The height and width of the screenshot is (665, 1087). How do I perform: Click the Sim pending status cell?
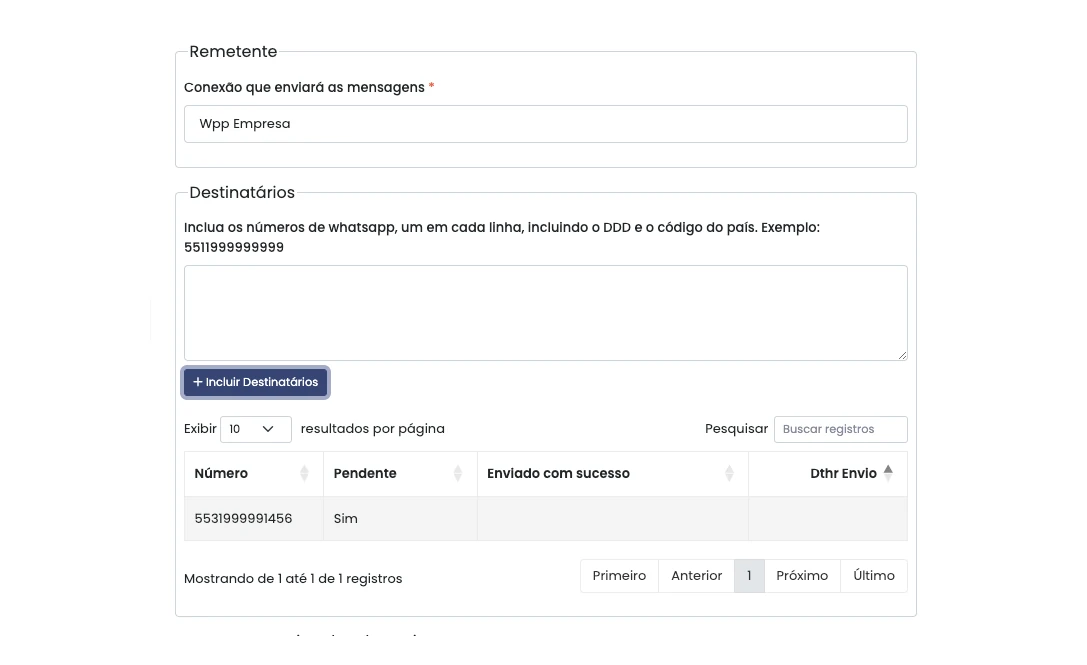click(346, 519)
